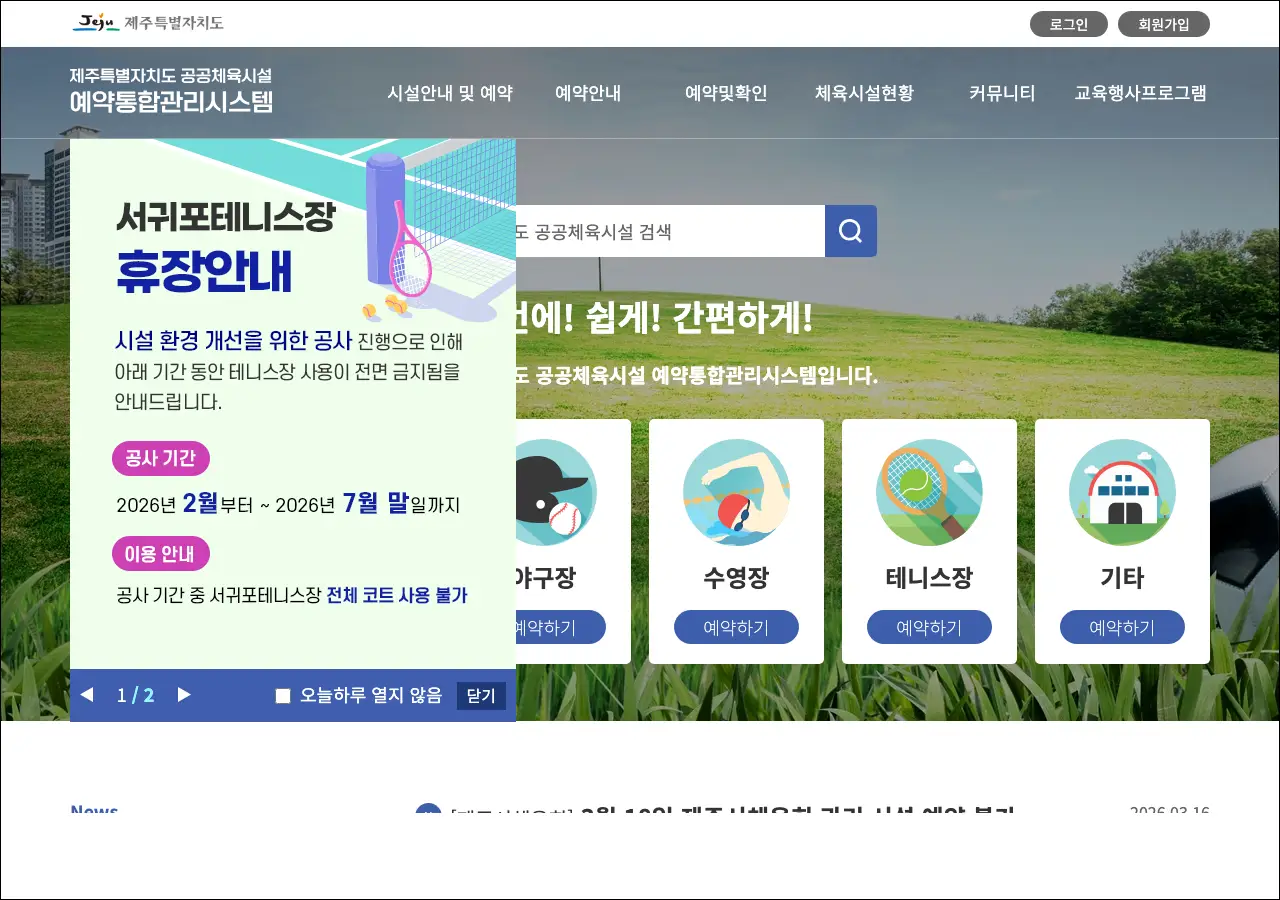Click the search magnifier icon button

coord(850,231)
